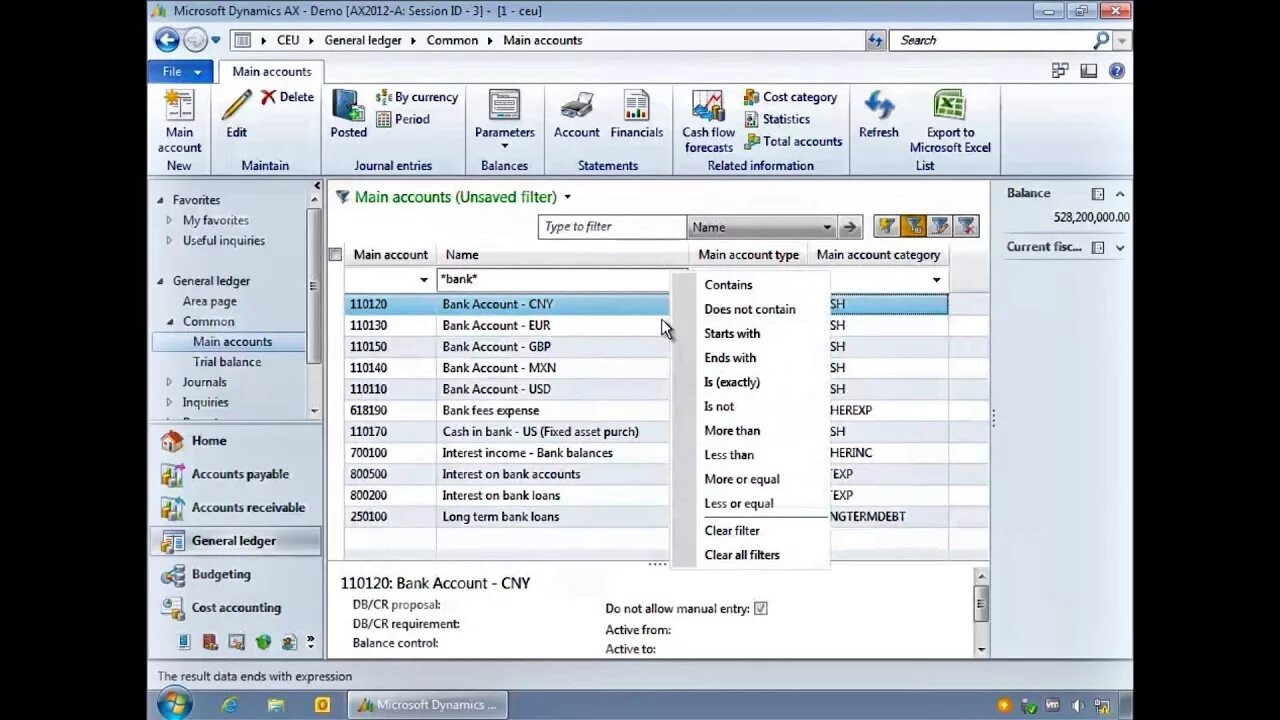Image resolution: width=1280 pixels, height=720 pixels.
Task: Select Does not contain filter option
Action: (750, 309)
